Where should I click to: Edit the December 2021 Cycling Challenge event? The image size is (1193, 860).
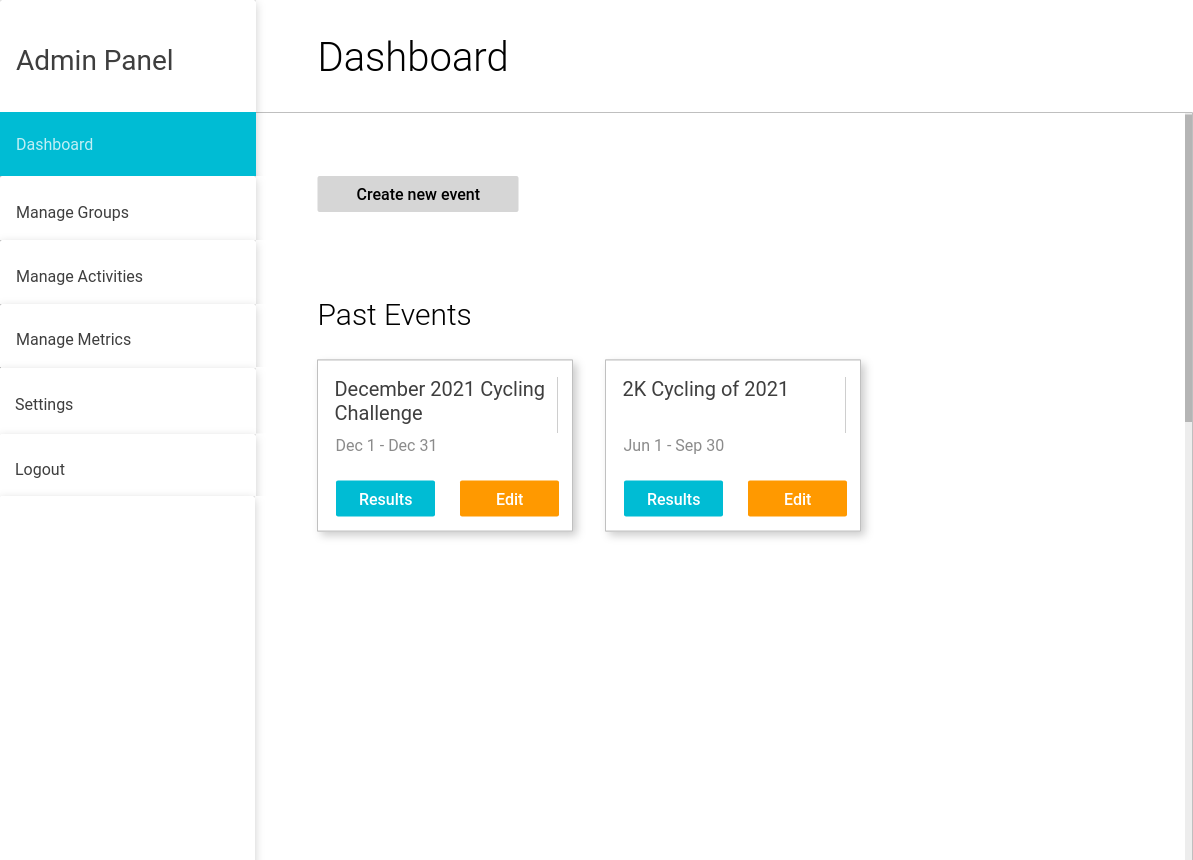(x=509, y=499)
